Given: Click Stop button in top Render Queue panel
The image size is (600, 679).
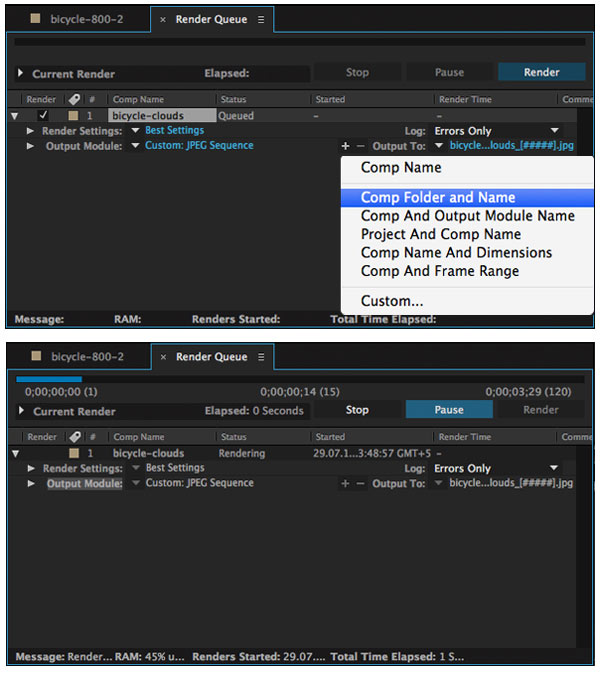Looking at the screenshot, I should pyautogui.click(x=357, y=72).
